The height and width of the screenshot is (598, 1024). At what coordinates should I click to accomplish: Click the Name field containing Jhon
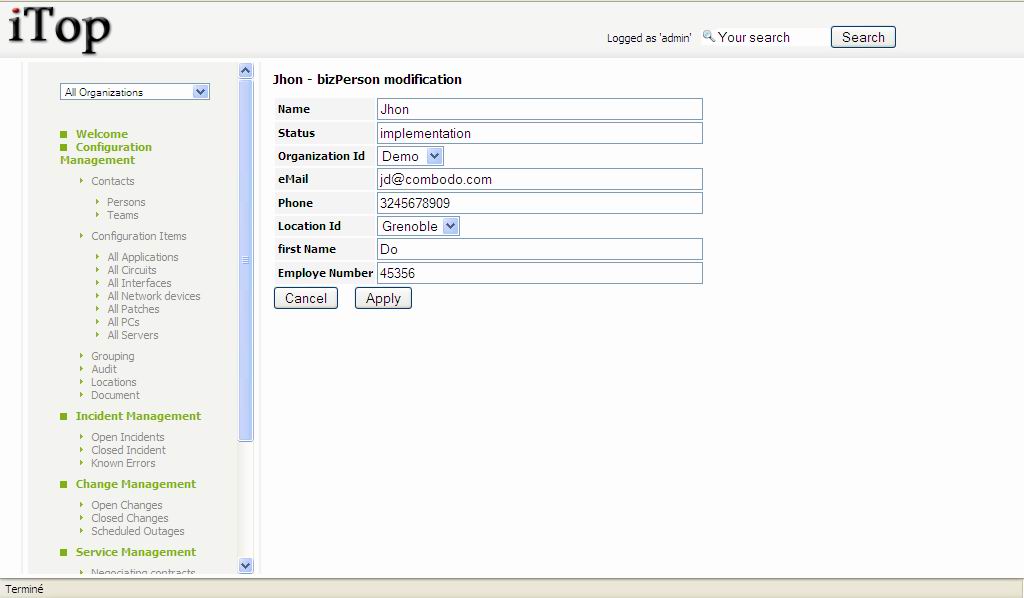point(539,109)
